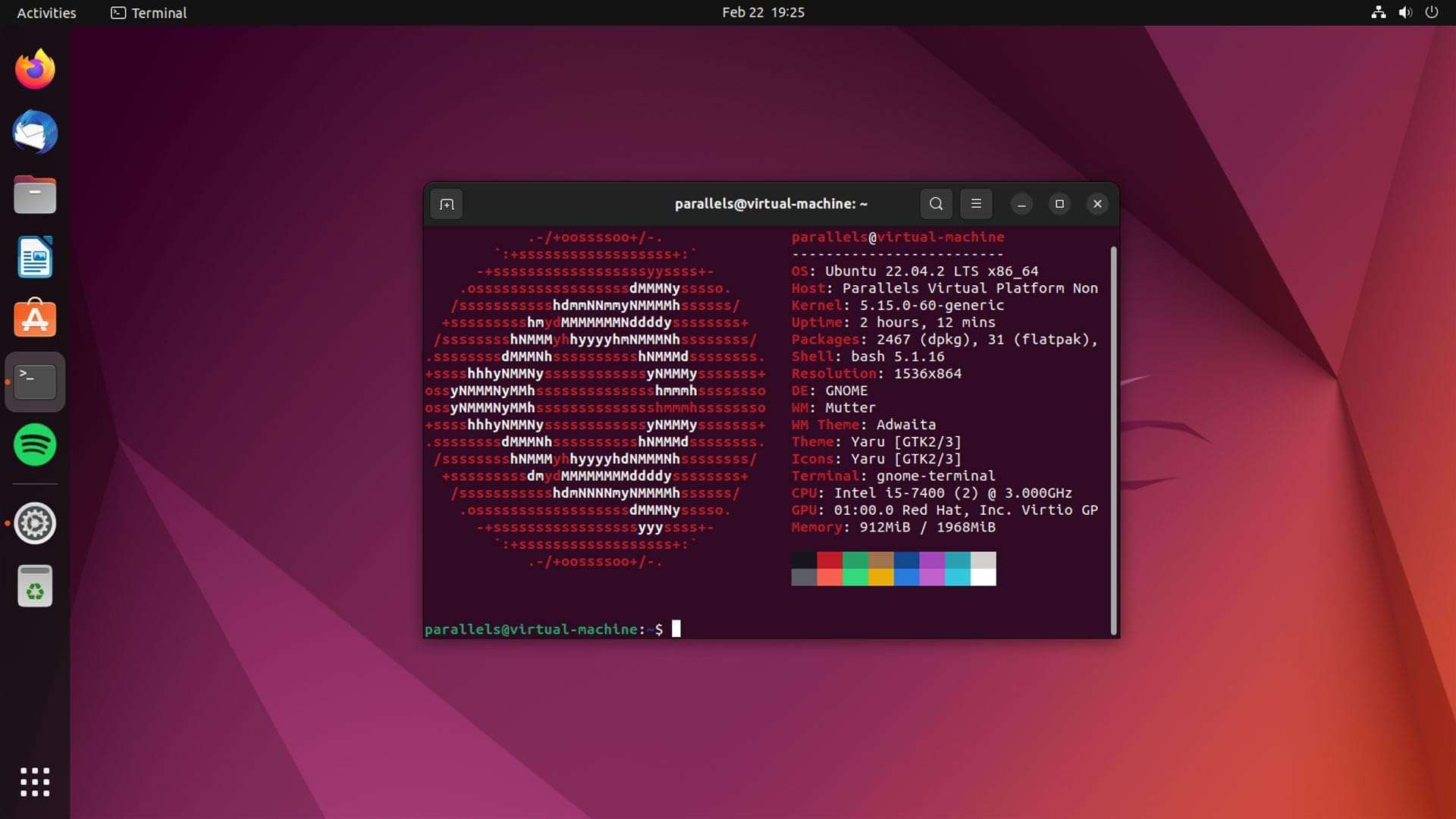Open Settings from the dock
Image resolution: width=1456 pixels, height=819 pixels.
[x=34, y=522]
